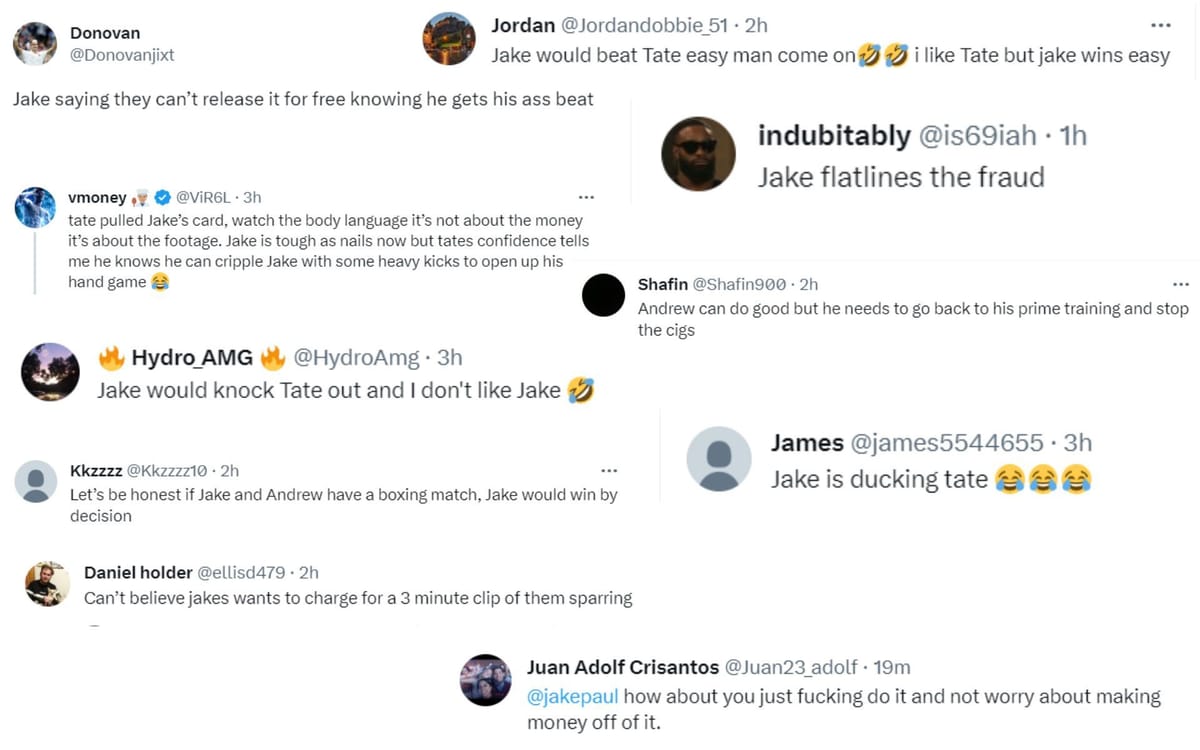Screen dimensions: 1200x750
Task: Click Kkzzzz's default profile avatar
Action: coord(36,481)
